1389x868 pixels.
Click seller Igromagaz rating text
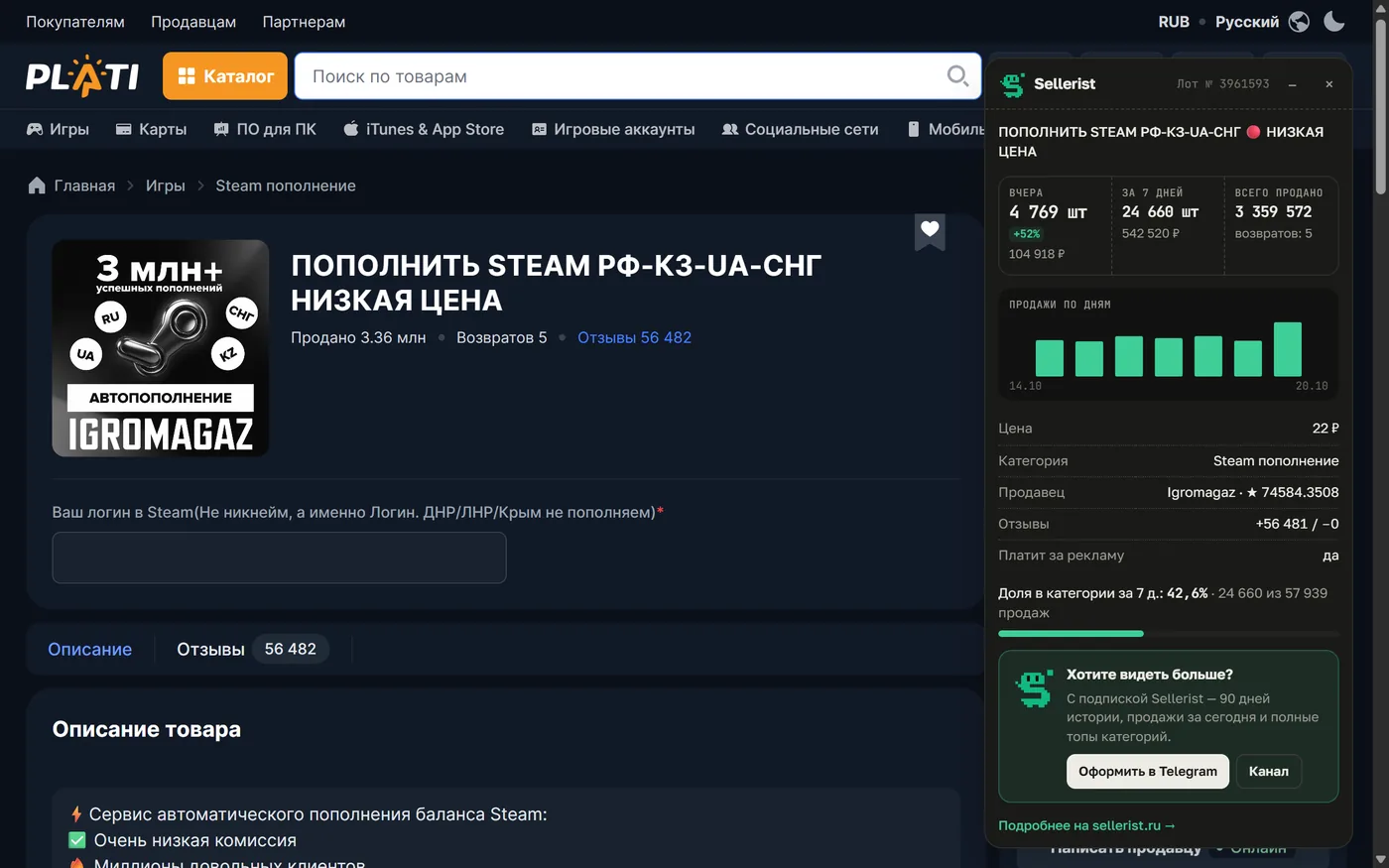pos(1253,492)
